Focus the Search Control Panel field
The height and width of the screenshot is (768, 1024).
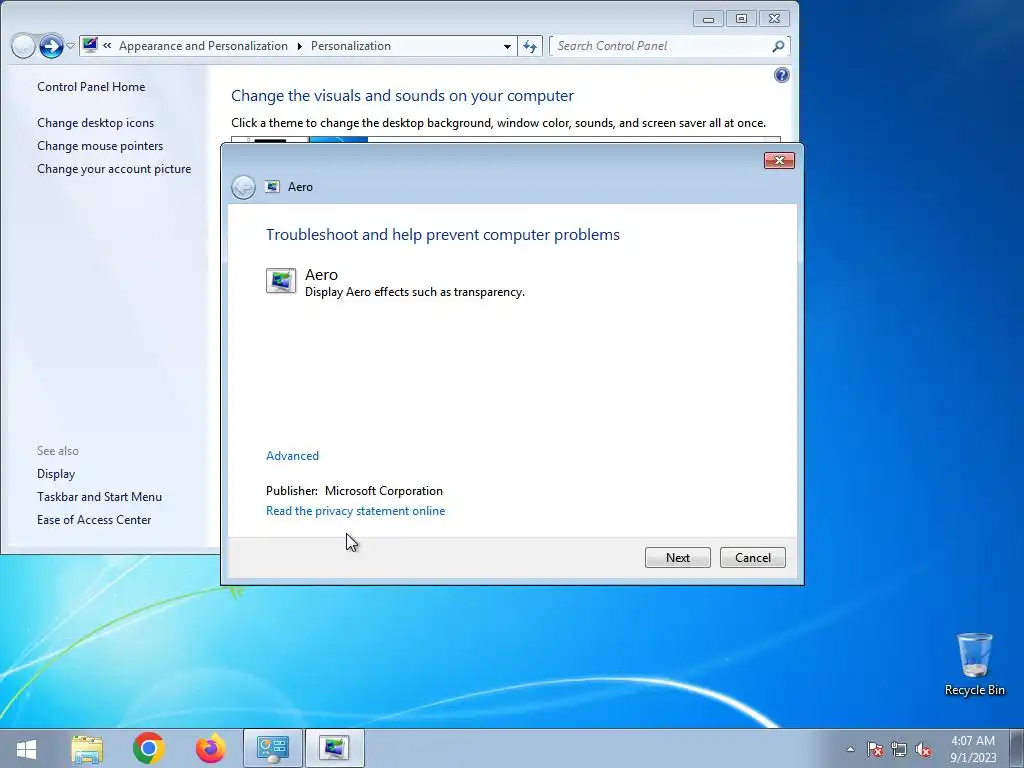(660, 46)
